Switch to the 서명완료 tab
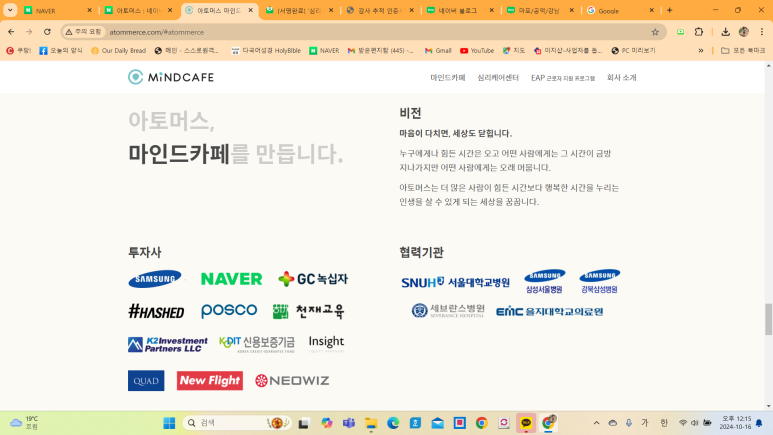 click(300, 10)
